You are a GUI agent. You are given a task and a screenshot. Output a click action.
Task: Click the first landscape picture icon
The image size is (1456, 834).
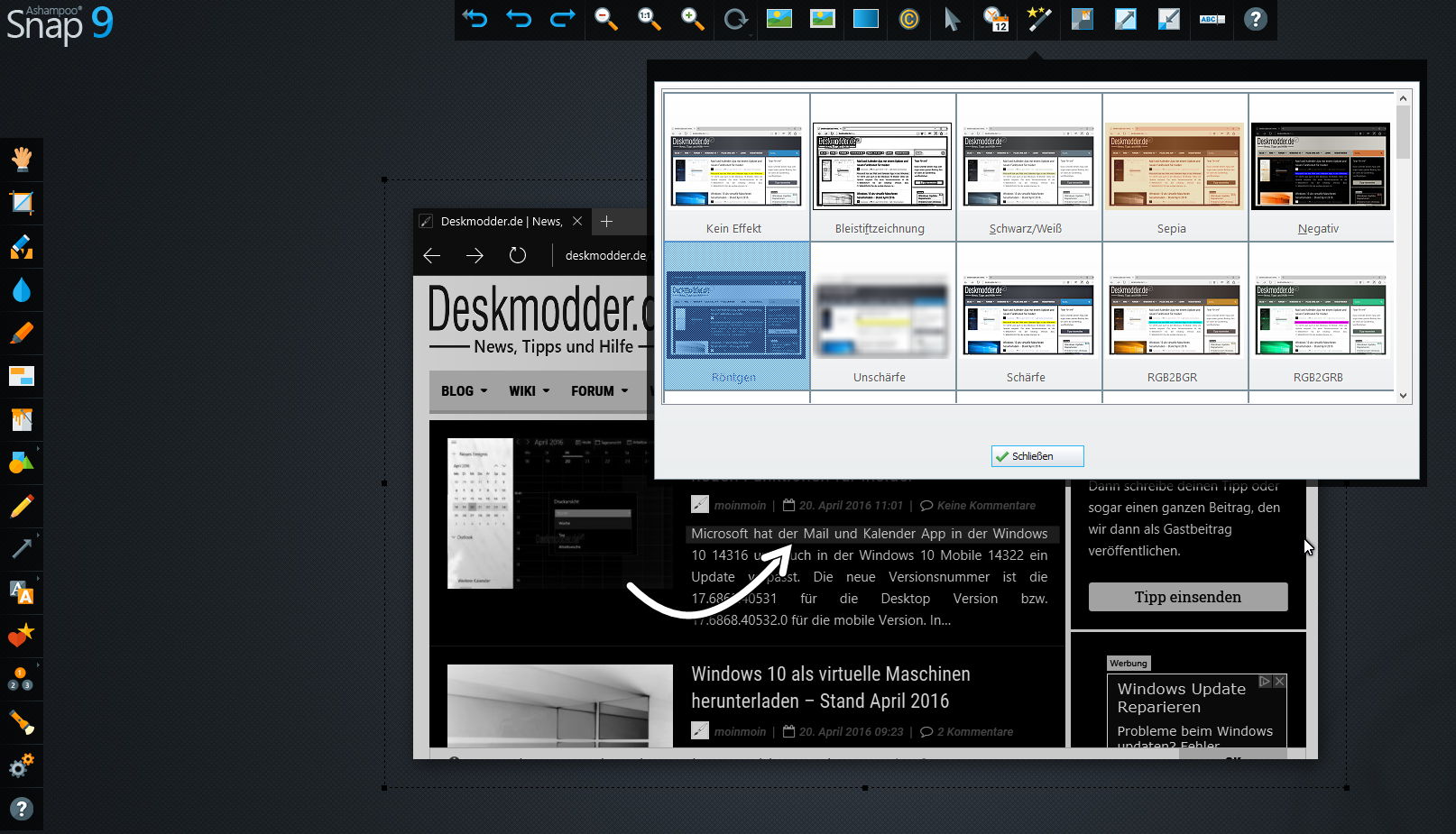click(x=779, y=19)
